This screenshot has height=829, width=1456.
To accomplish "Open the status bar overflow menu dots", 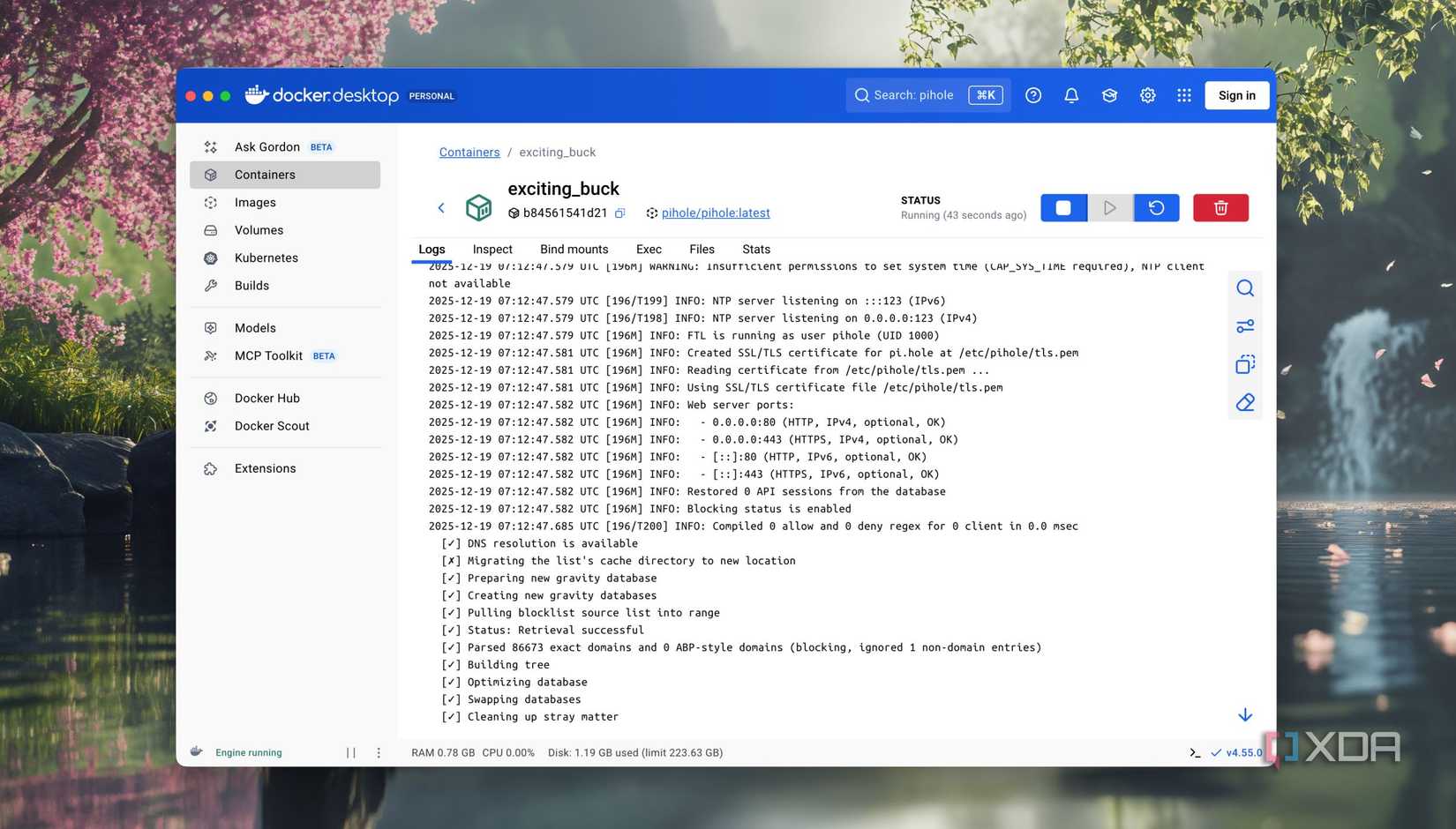I will coord(379,752).
